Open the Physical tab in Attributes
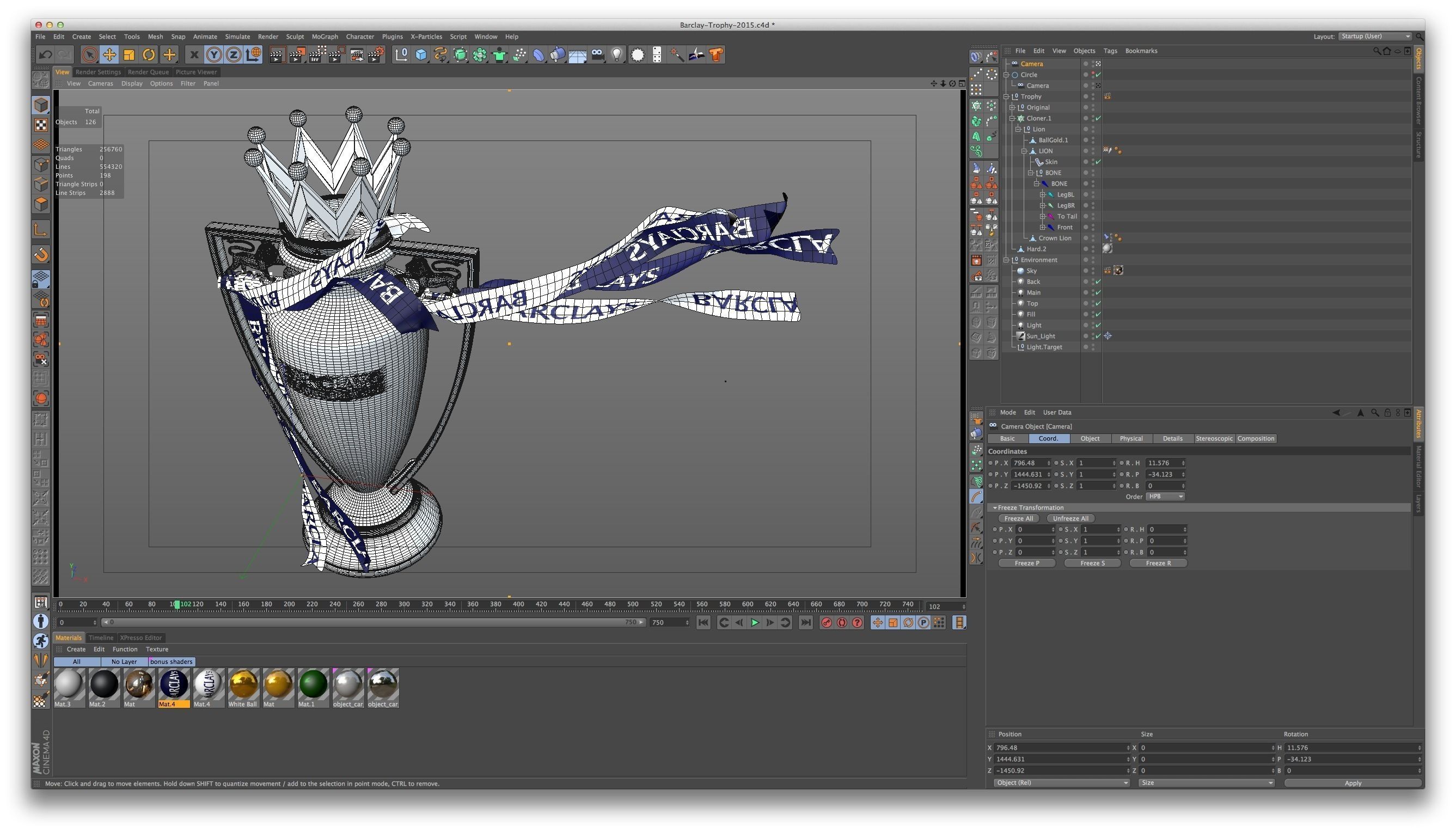The height and width of the screenshot is (832, 1456). click(1131, 439)
